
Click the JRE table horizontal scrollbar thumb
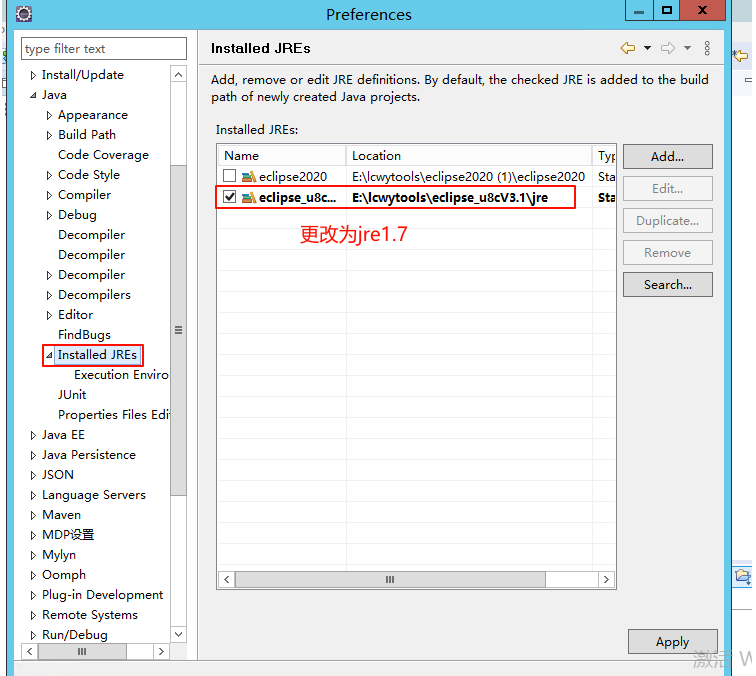[x=390, y=580]
